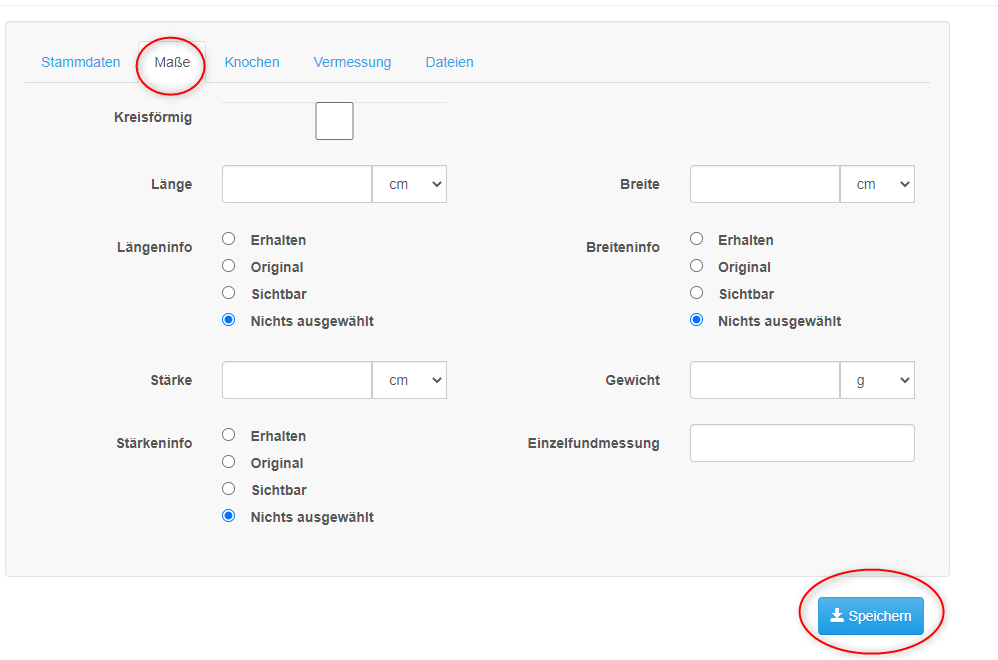
Task: Switch to the Stammdaten tab
Action: click(81, 62)
